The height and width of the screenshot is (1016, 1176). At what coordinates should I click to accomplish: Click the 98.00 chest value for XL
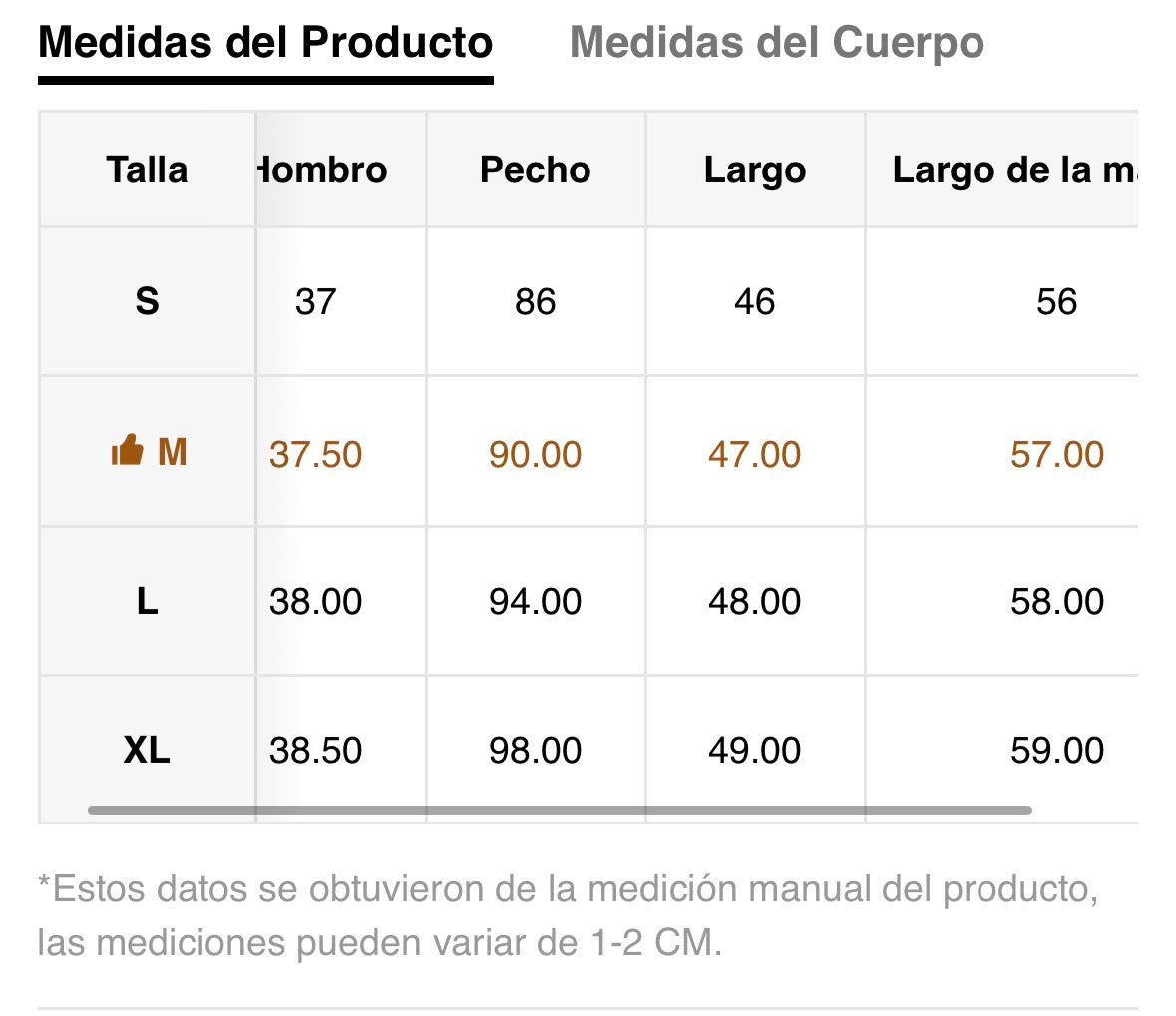pyautogui.click(x=536, y=750)
